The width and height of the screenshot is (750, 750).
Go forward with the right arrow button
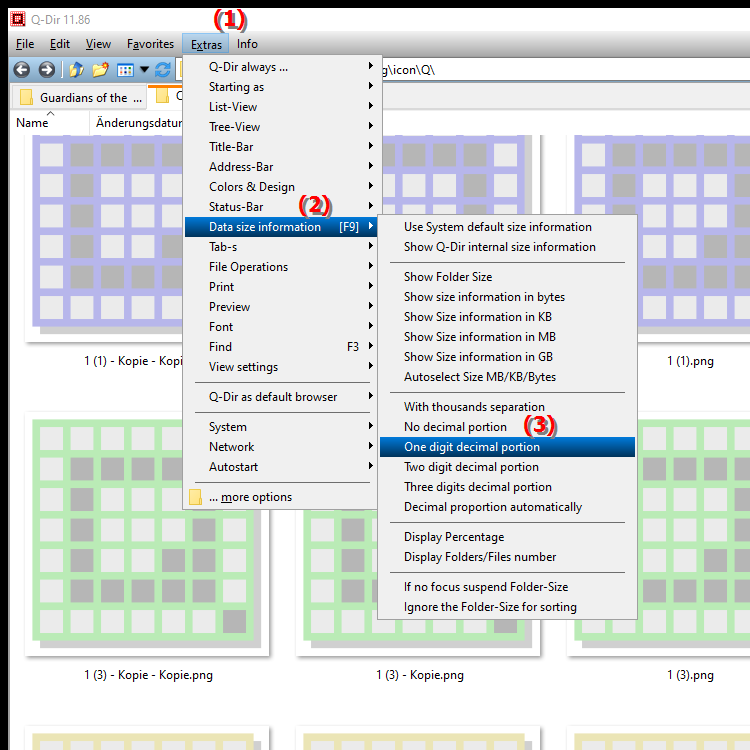pyautogui.click(x=46, y=70)
